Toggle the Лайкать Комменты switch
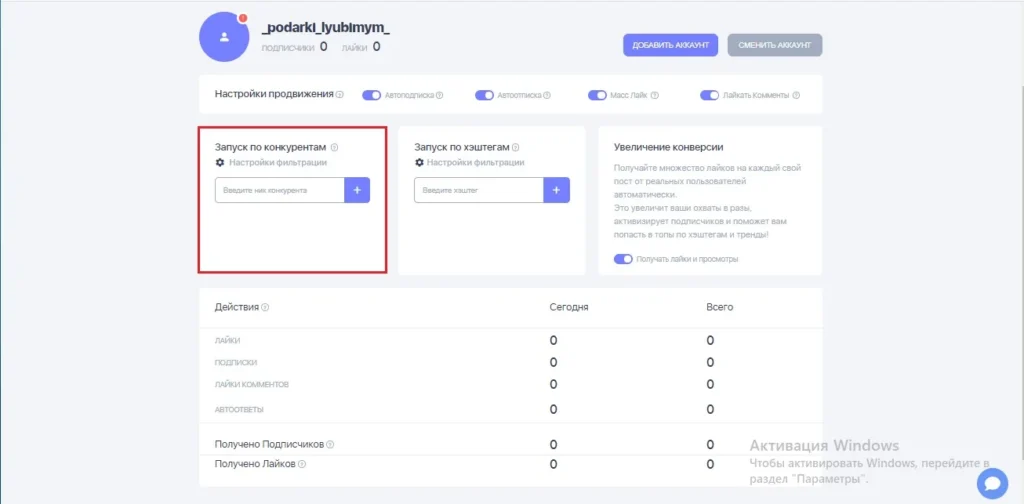Screen dimensions: 1024x504 (x=709, y=95)
